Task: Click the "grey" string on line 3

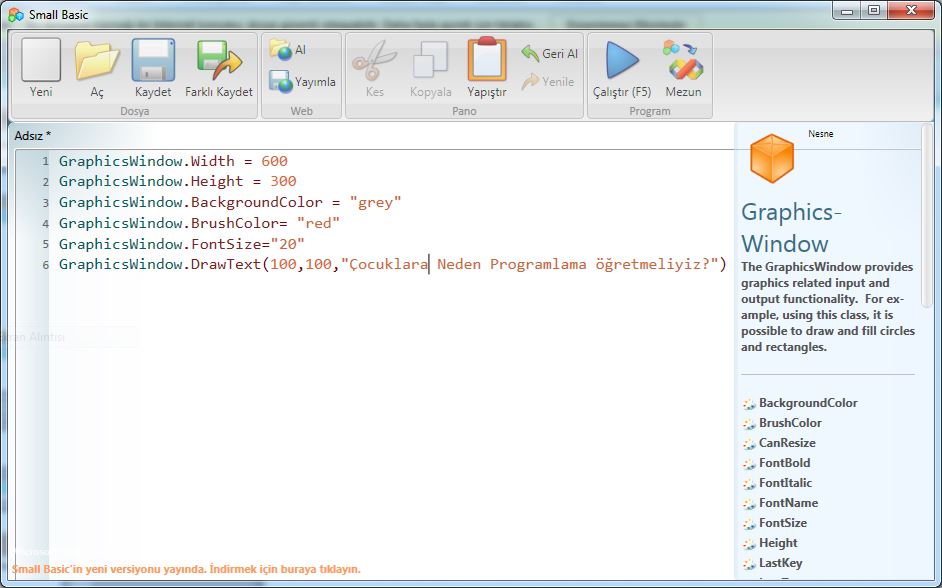Action: [375, 202]
